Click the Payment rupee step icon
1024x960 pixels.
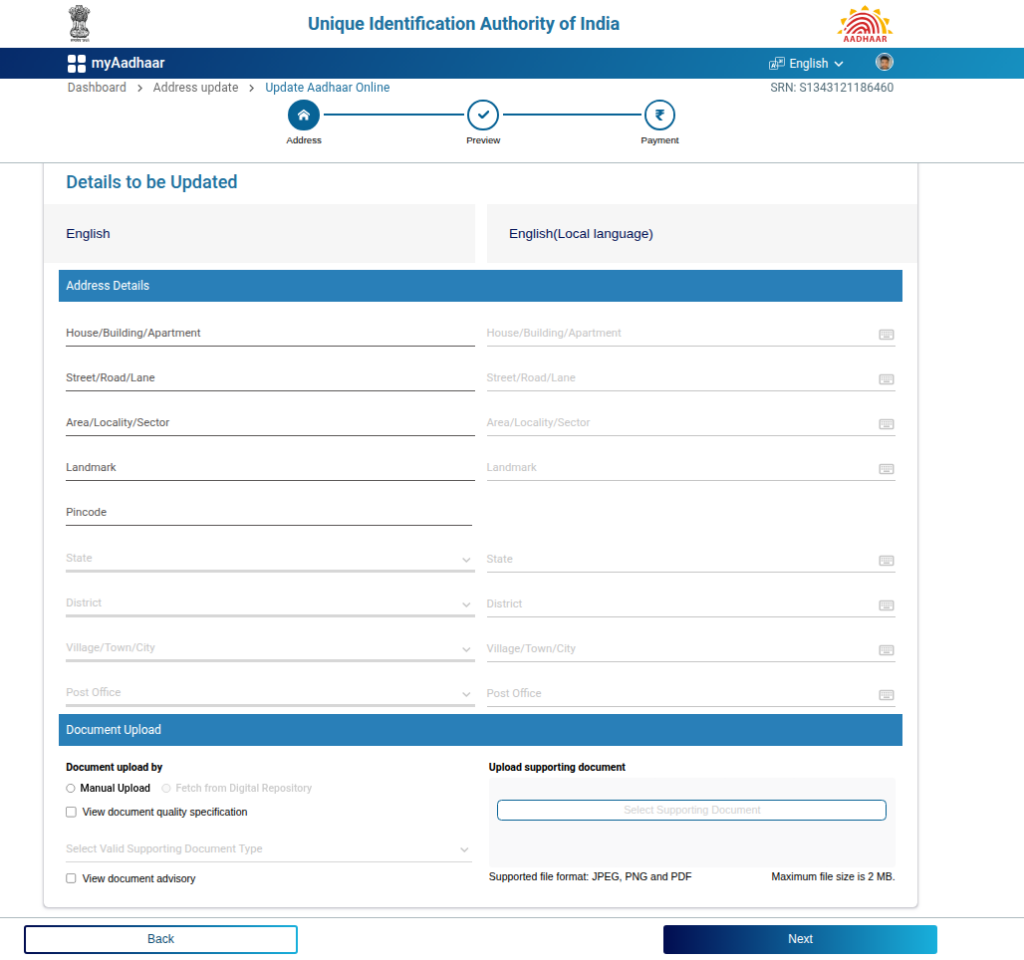(659, 116)
